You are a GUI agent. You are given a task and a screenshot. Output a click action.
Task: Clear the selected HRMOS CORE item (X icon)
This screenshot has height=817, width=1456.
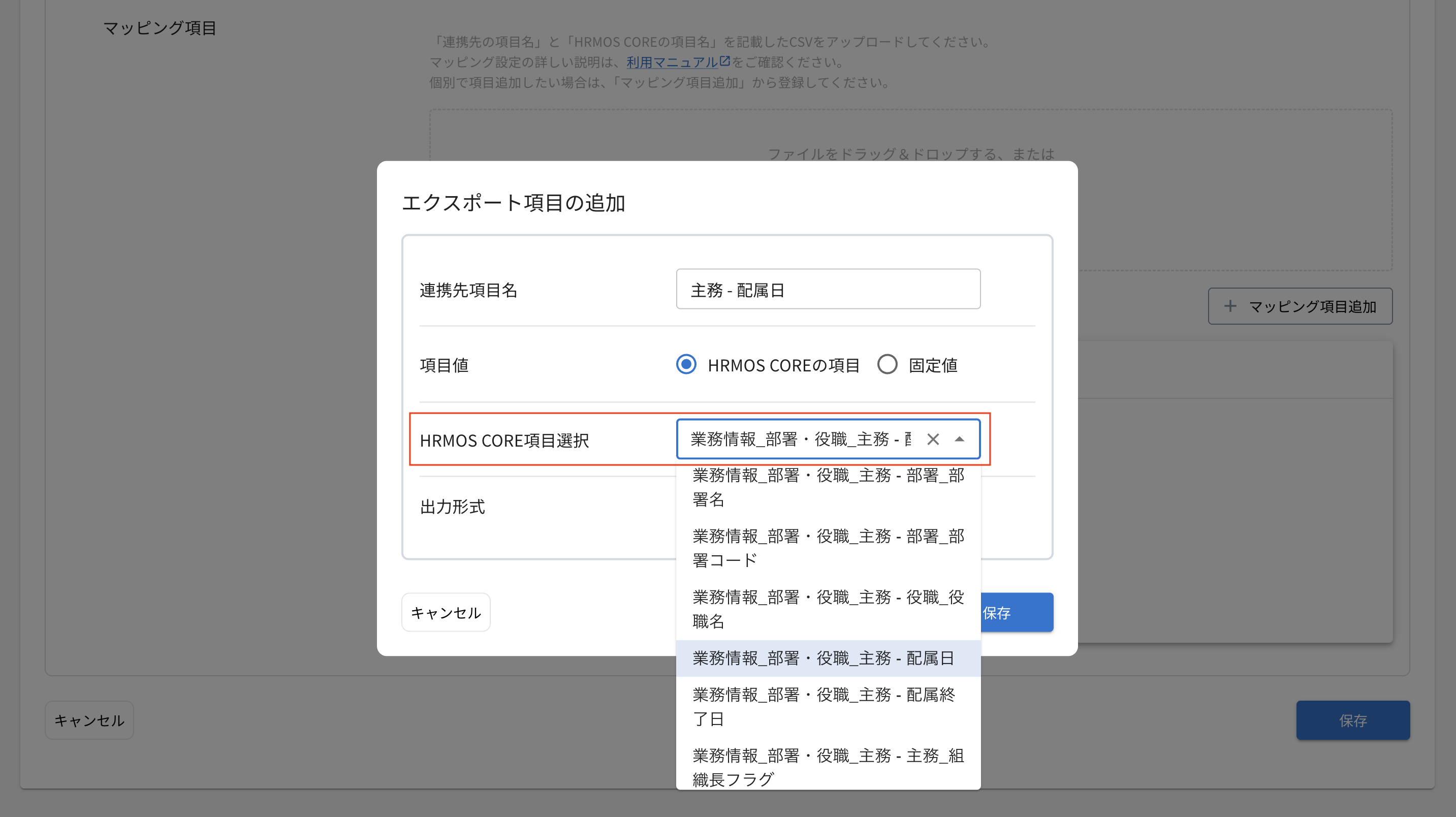click(933, 439)
